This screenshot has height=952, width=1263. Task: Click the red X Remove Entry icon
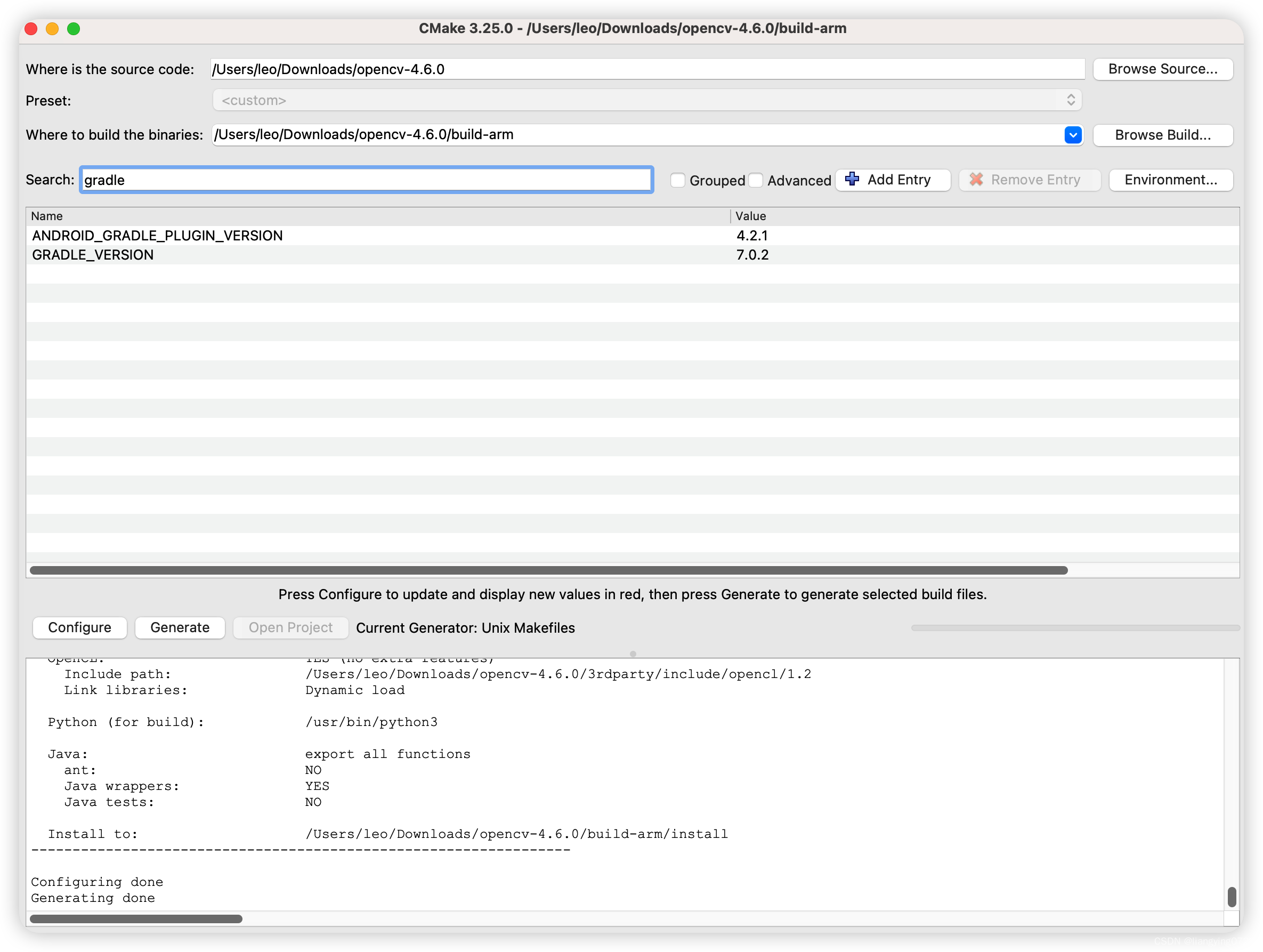976,179
